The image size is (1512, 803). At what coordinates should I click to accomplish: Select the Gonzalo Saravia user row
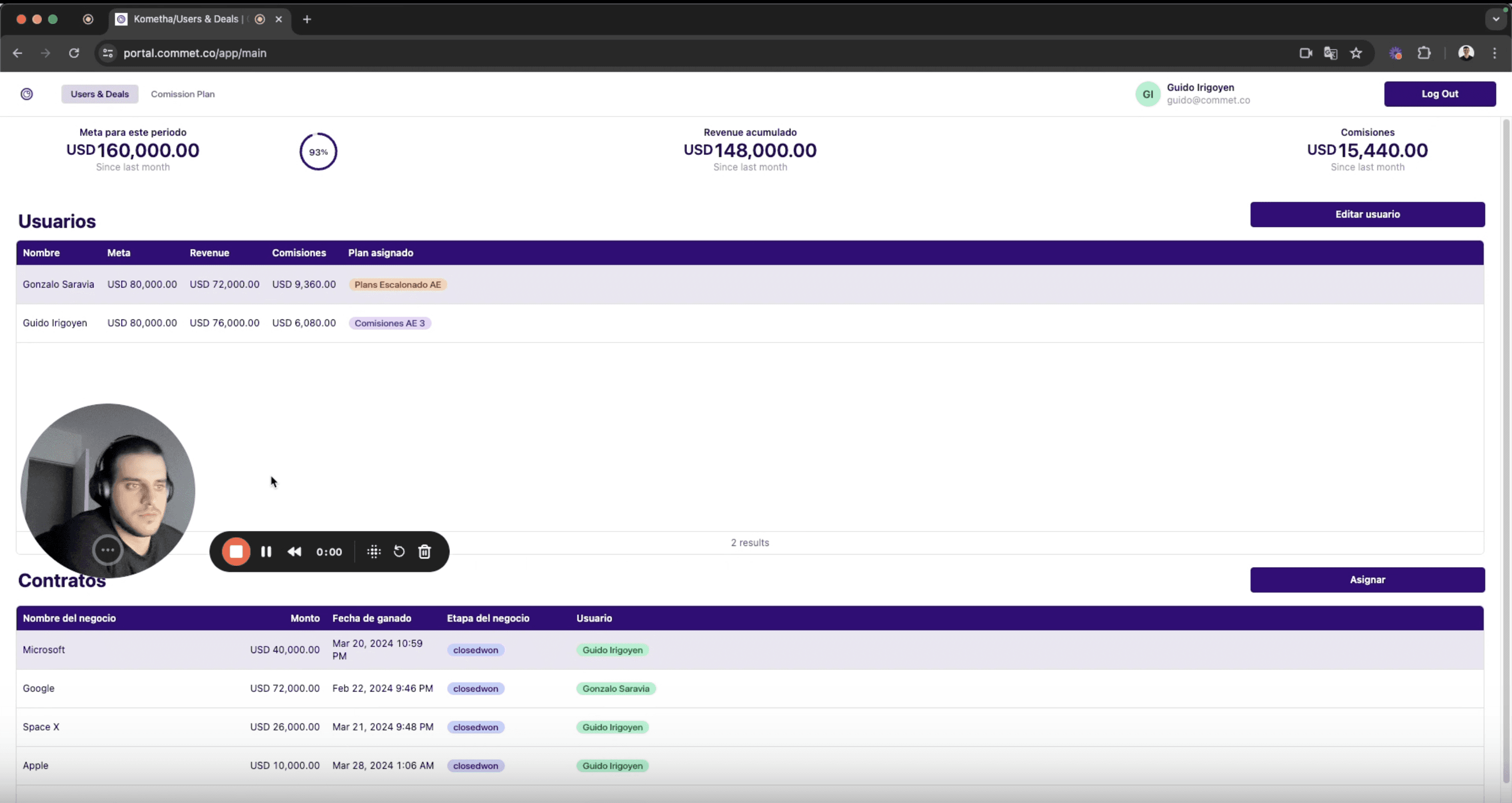[x=58, y=284]
